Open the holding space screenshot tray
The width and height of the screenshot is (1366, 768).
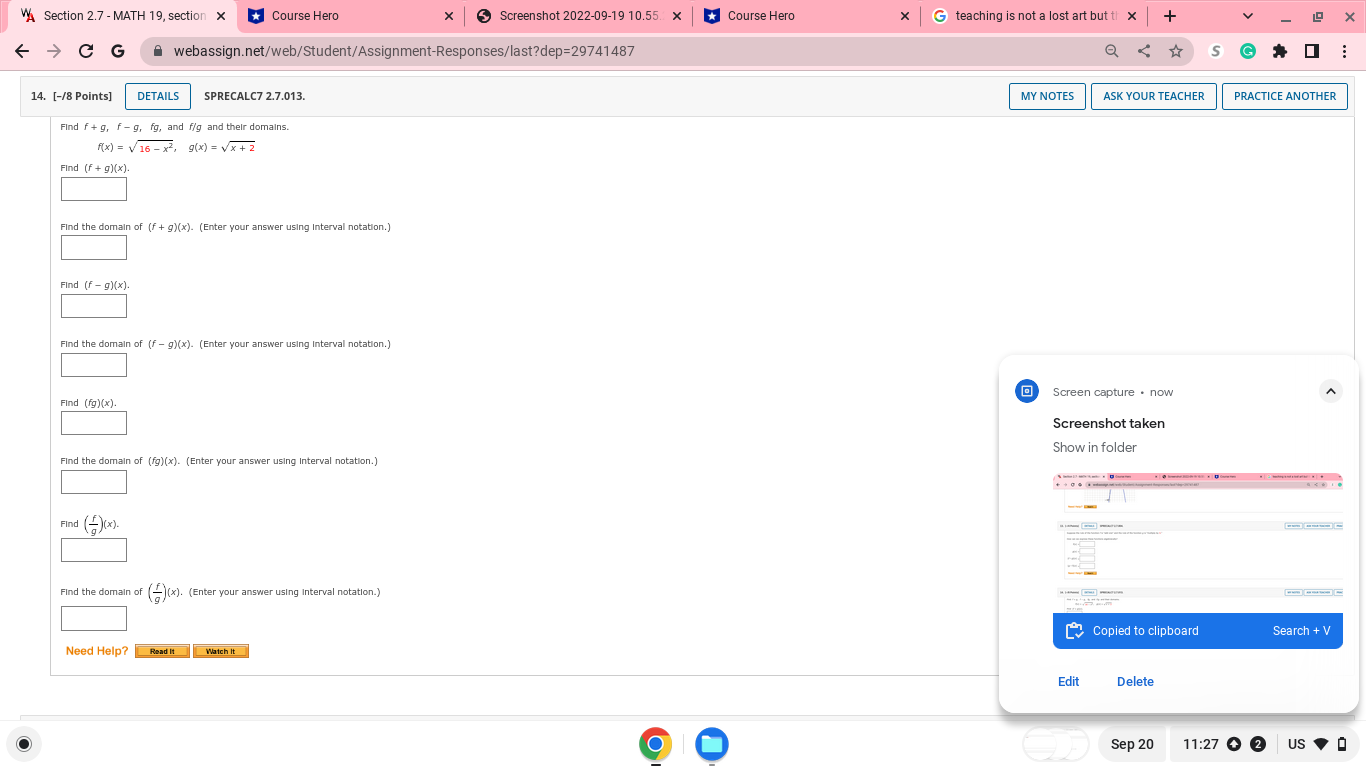tap(1055, 744)
